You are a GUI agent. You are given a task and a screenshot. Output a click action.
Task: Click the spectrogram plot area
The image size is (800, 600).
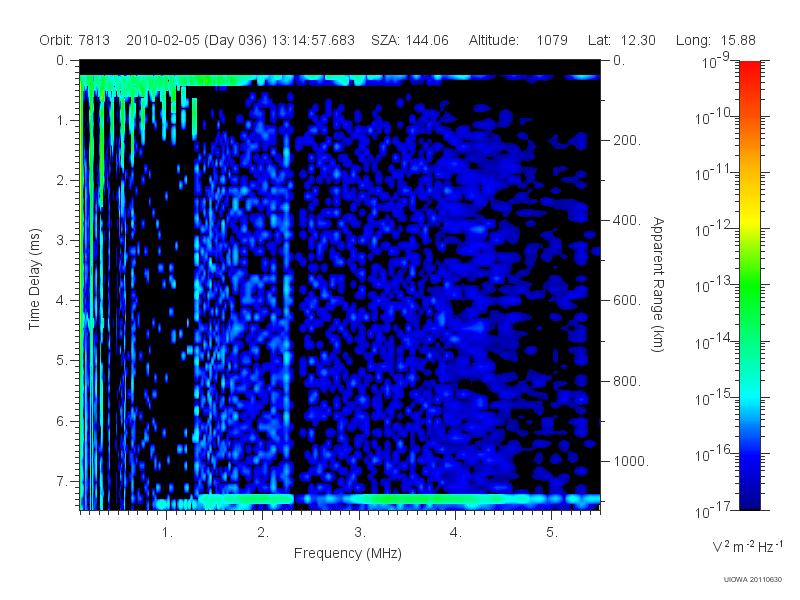pyautogui.click(x=340, y=285)
